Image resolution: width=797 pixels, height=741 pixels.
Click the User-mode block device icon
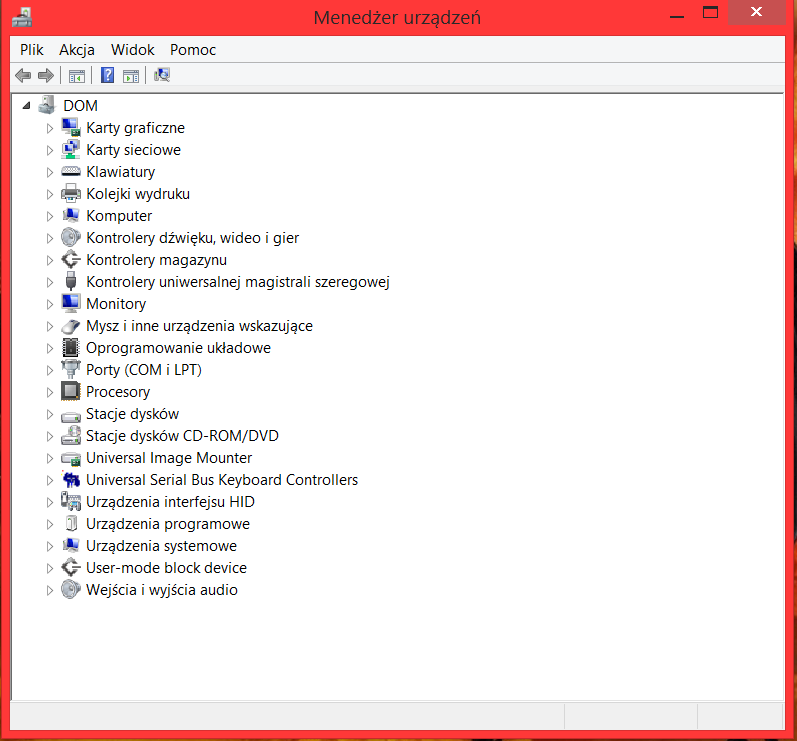[x=71, y=567]
